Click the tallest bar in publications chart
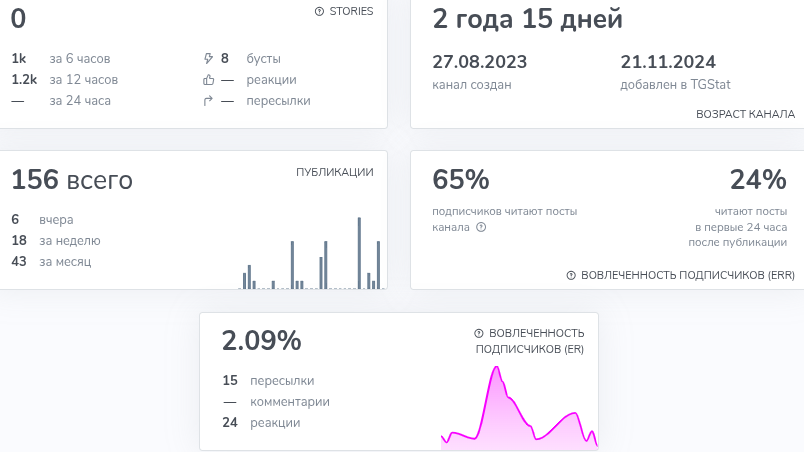This screenshot has height=452, width=804. click(359, 253)
